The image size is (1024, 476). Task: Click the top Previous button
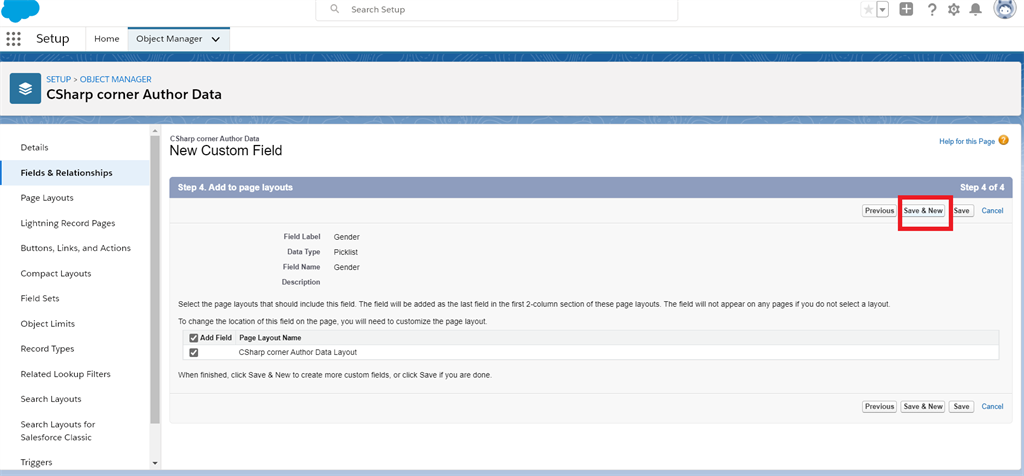[x=879, y=211]
